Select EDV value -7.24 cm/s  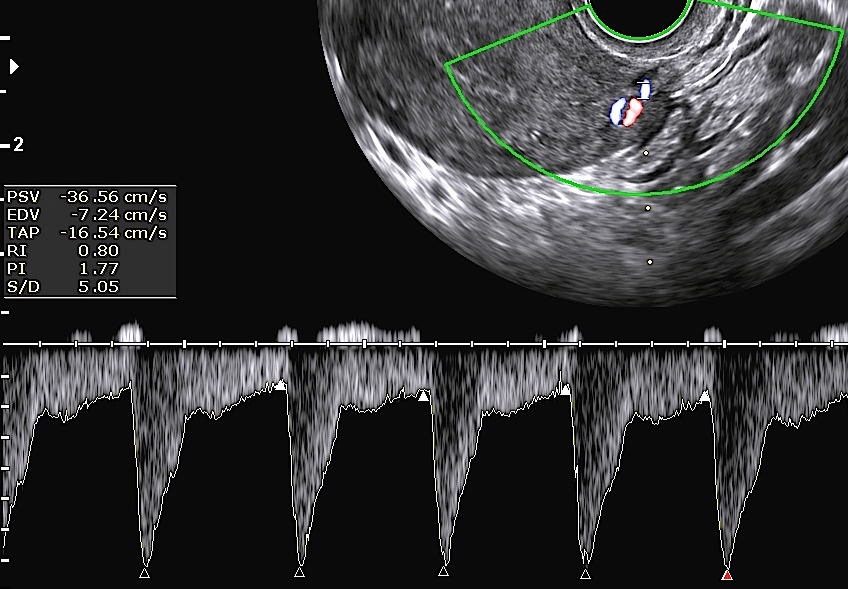point(118,215)
